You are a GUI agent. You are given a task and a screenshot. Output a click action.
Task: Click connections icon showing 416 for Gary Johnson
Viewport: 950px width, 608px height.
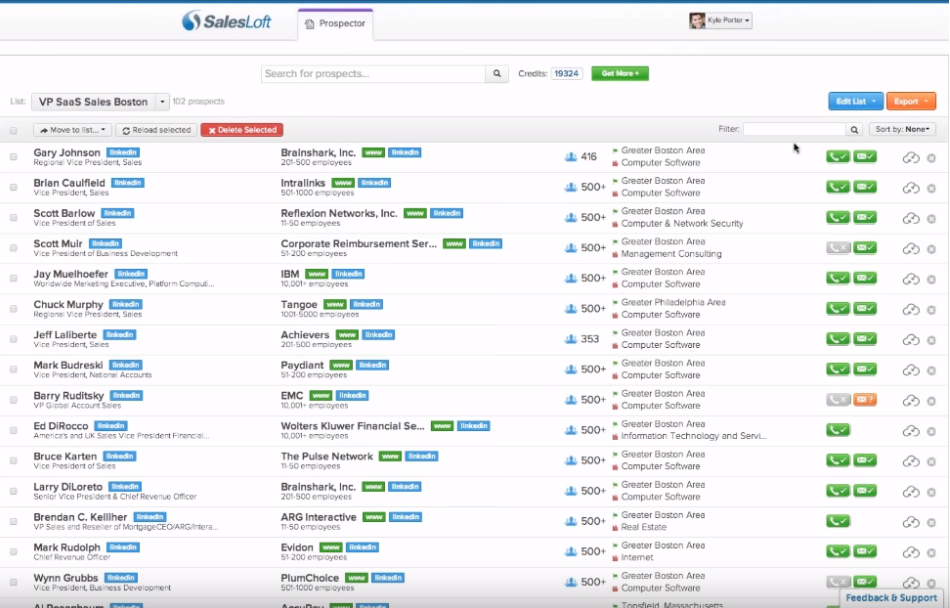570,157
